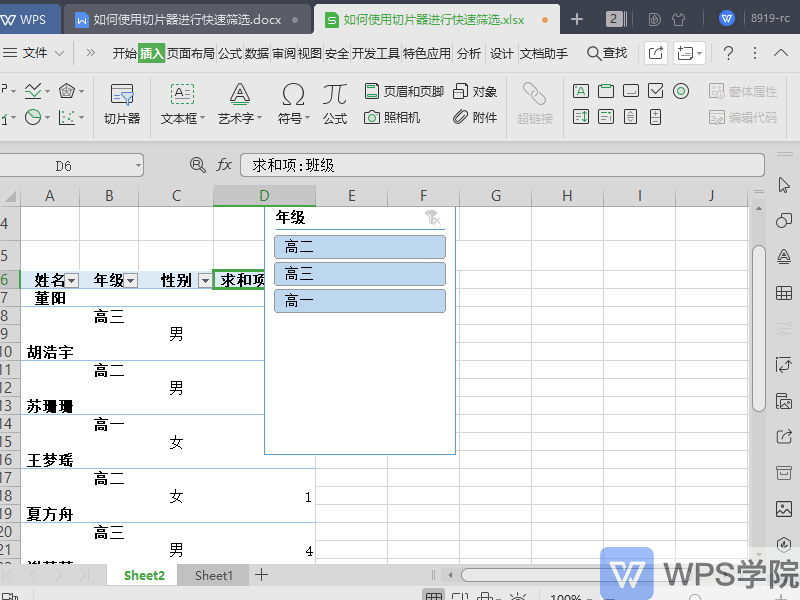Open the 数据 ribbon tab
This screenshot has height=600, width=800.
coord(257,53)
